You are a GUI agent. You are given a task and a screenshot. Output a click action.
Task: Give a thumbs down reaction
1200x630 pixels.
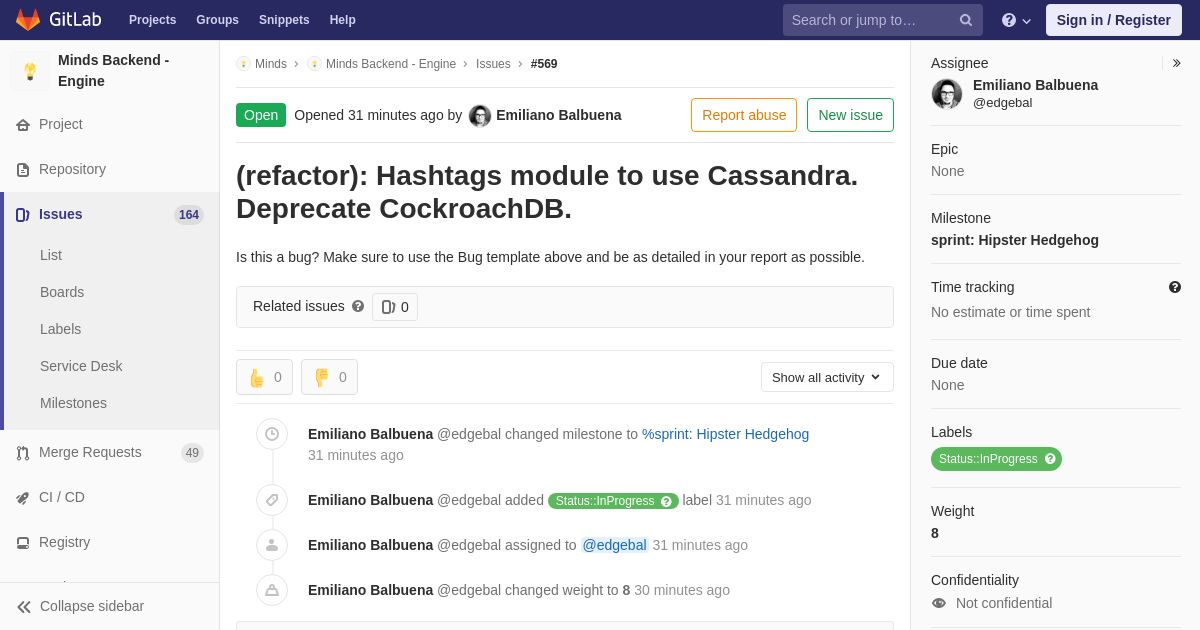click(x=329, y=377)
